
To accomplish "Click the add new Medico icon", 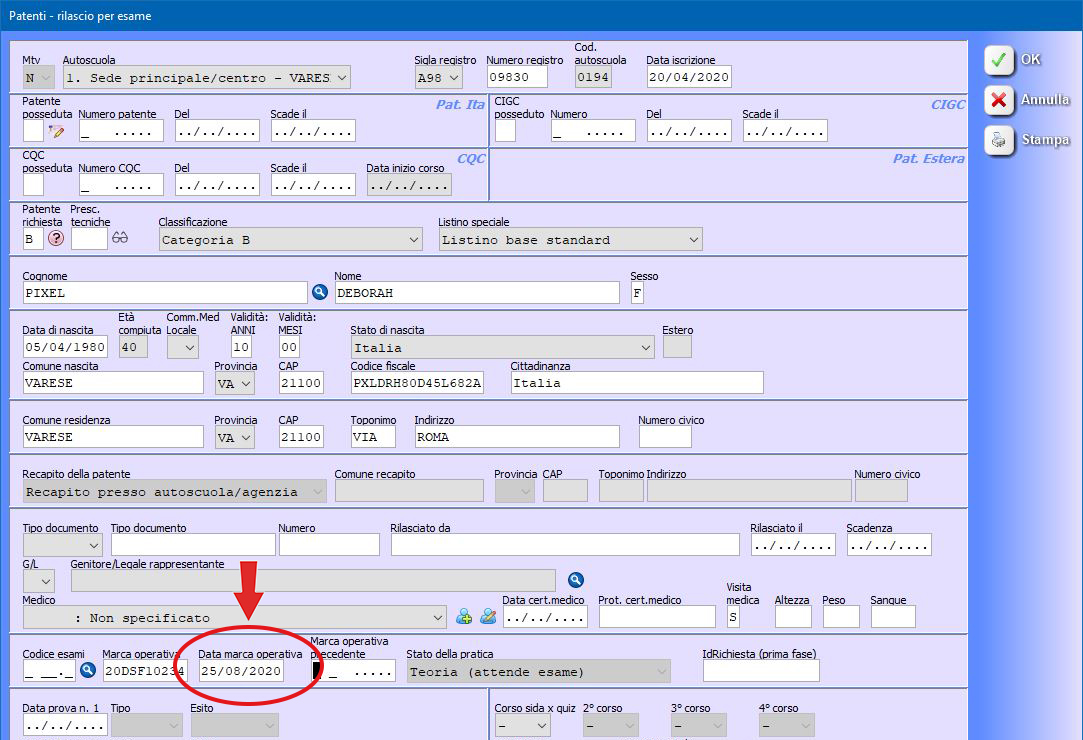I will pyautogui.click(x=464, y=617).
